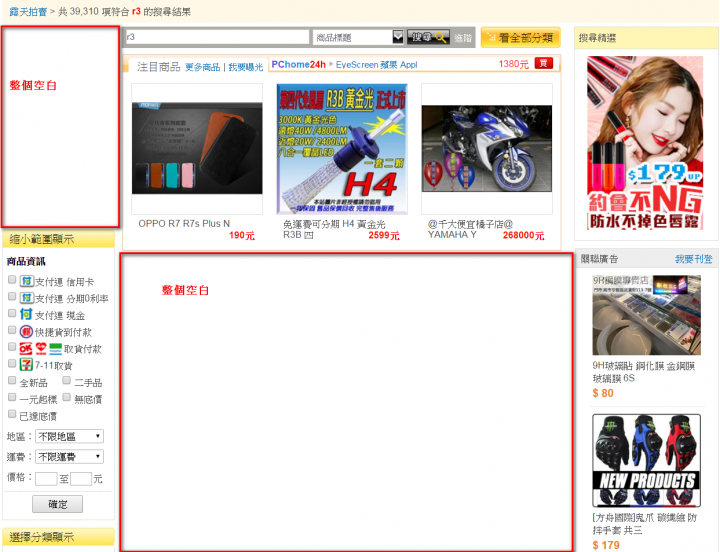
Task: Open the 9H玻璃貼 store ad thumbnail
Action: click(x=647, y=315)
